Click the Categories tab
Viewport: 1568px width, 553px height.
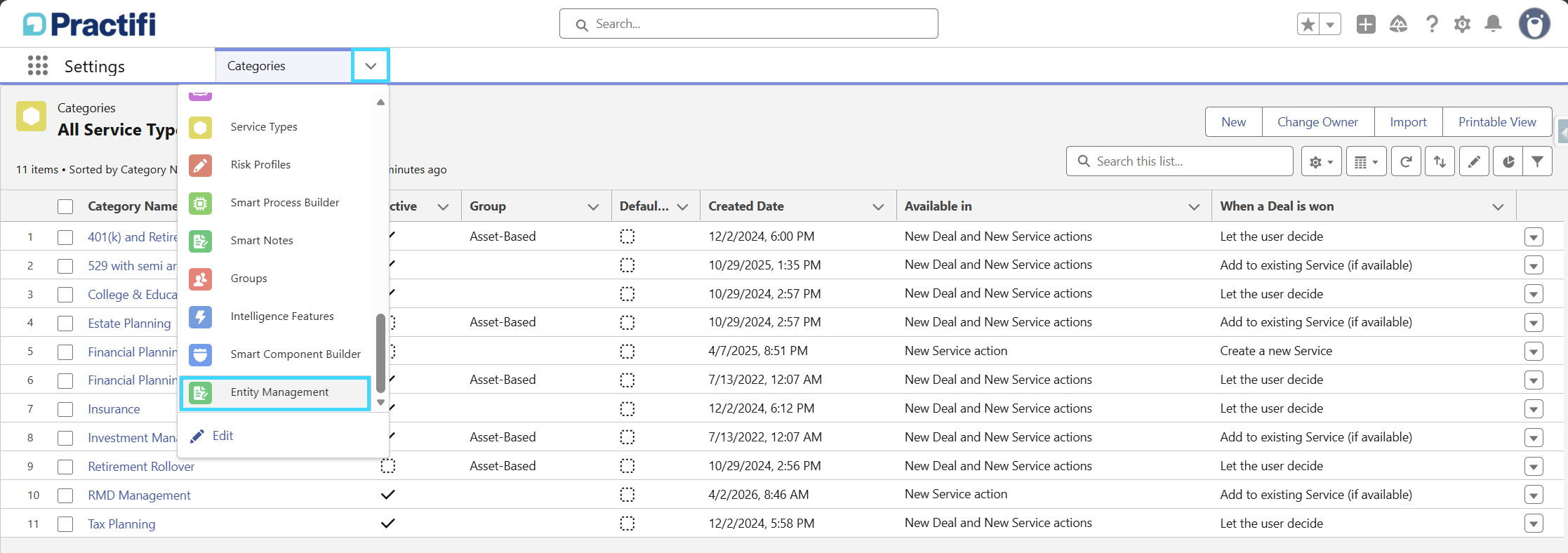click(284, 66)
